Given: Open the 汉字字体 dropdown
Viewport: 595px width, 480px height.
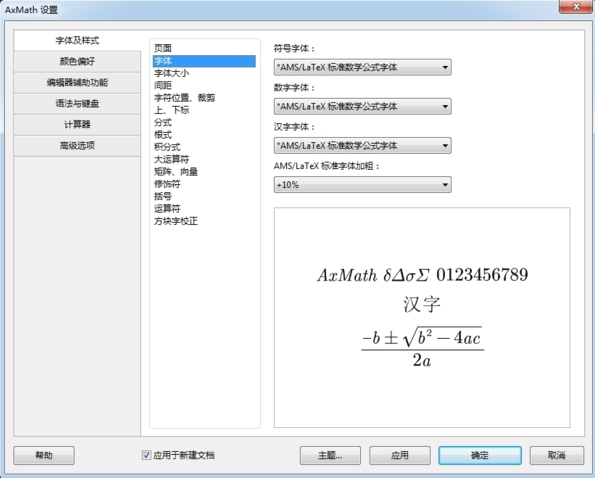Looking at the screenshot, I should [x=362, y=145].
